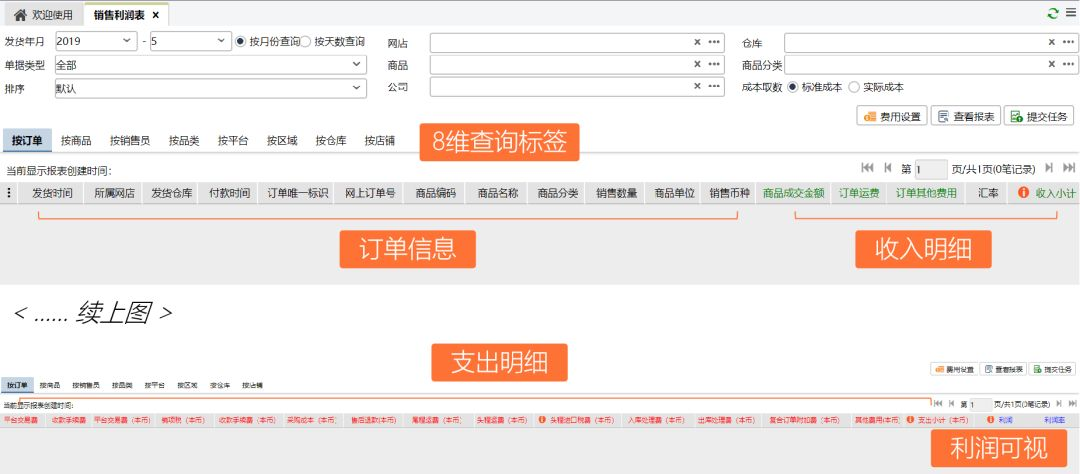Open the 单据类型 dropdown

coord(357,64)
